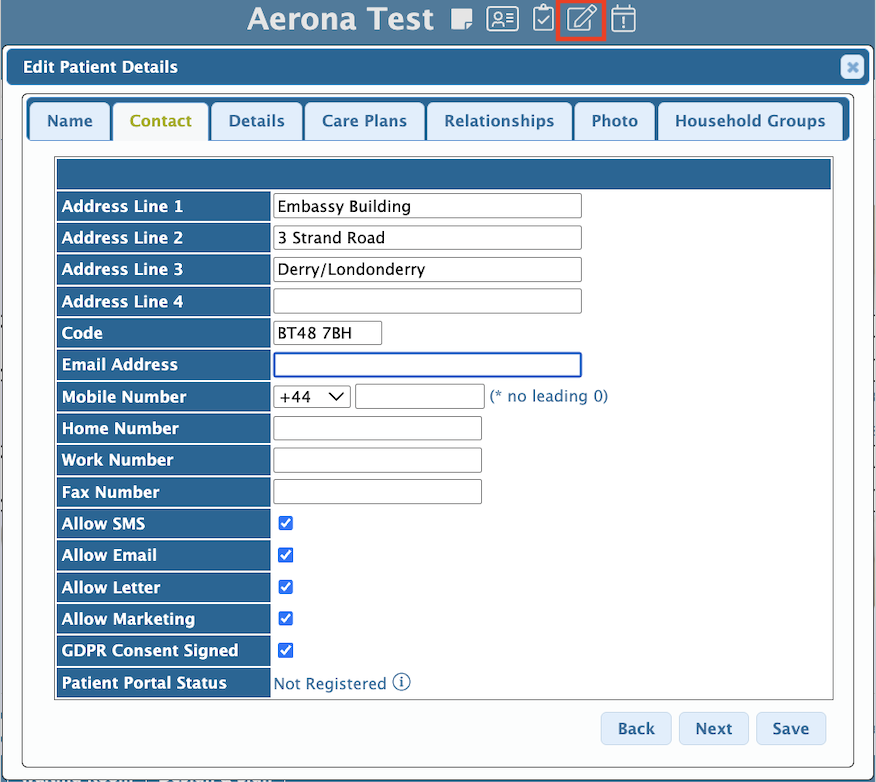The width and height of the screenshot is (876, 782).
Task: Click the Fax Number field
Action: 378,492
